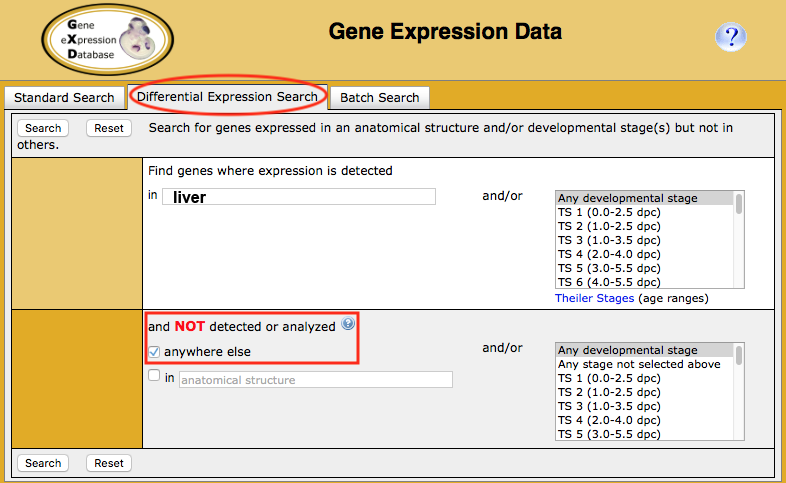Screen dimensions: 786x483
Task: Select Any developmental stage in lower list
Action: [644, 350]
